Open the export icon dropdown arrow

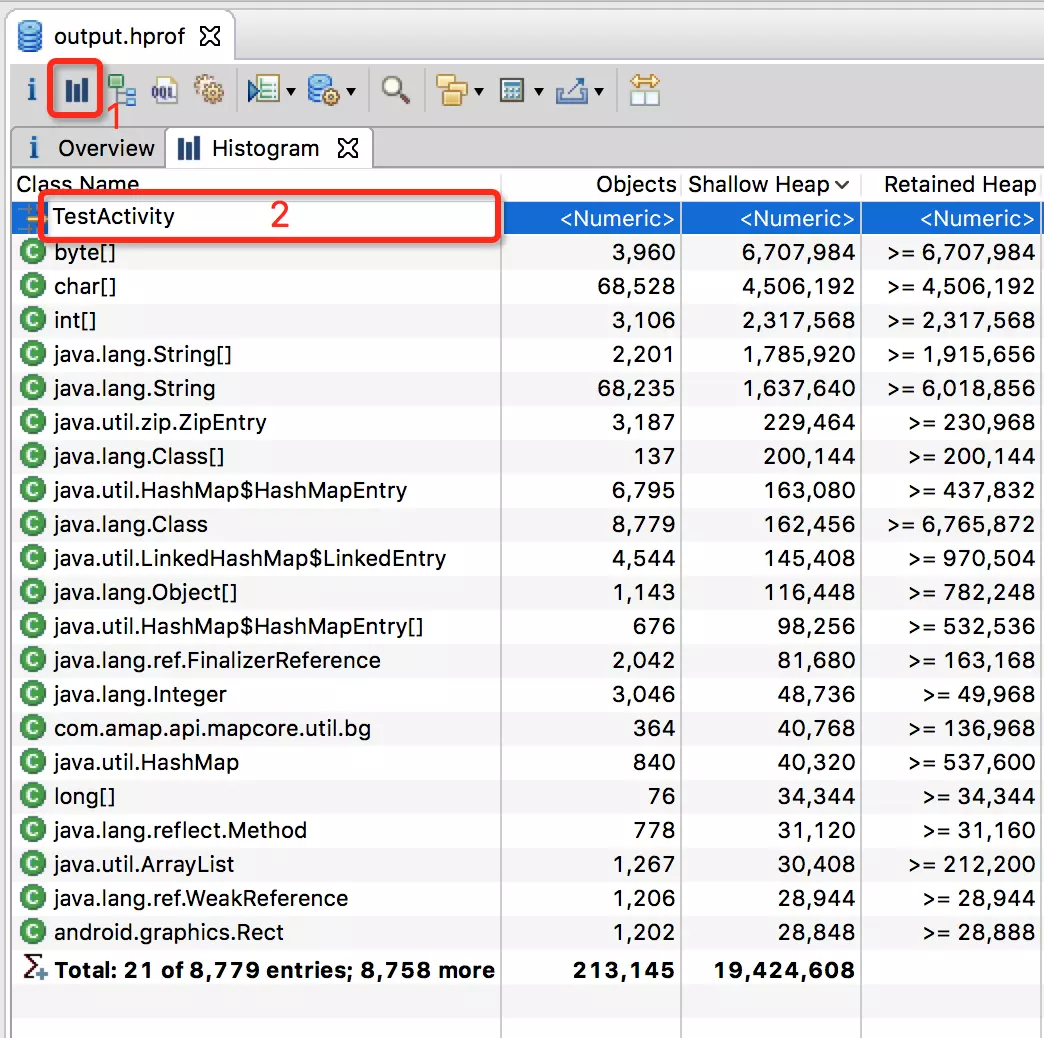[599, 91]
